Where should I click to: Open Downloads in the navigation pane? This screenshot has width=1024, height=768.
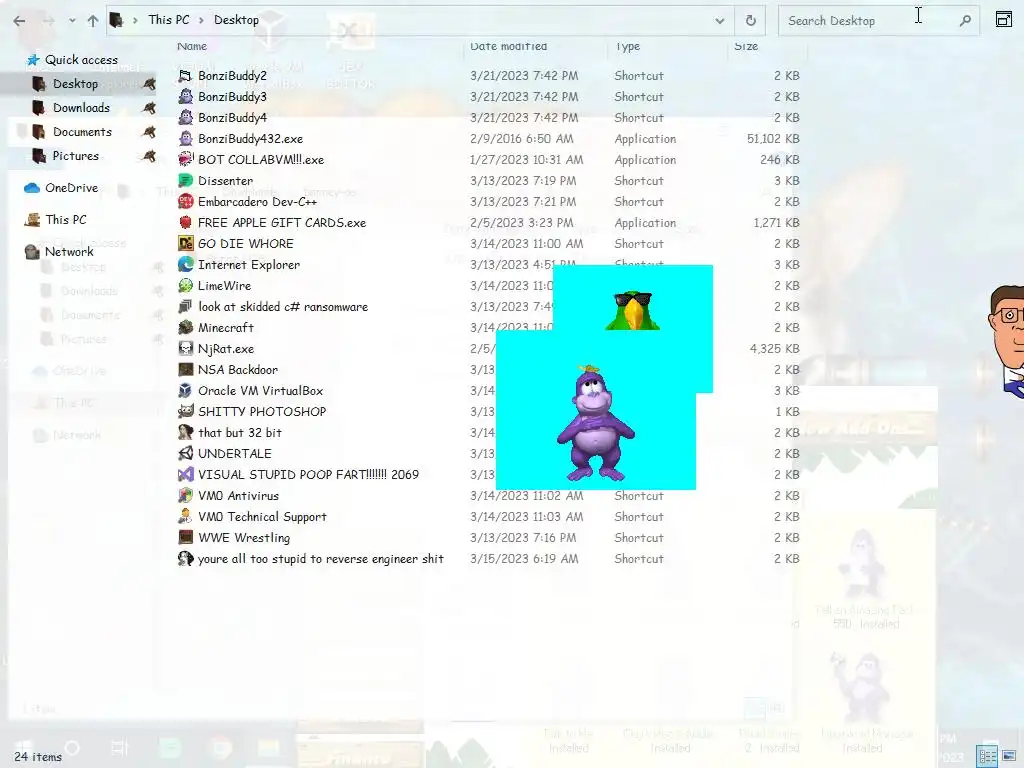pyautogui.click(x=81, y=108)
